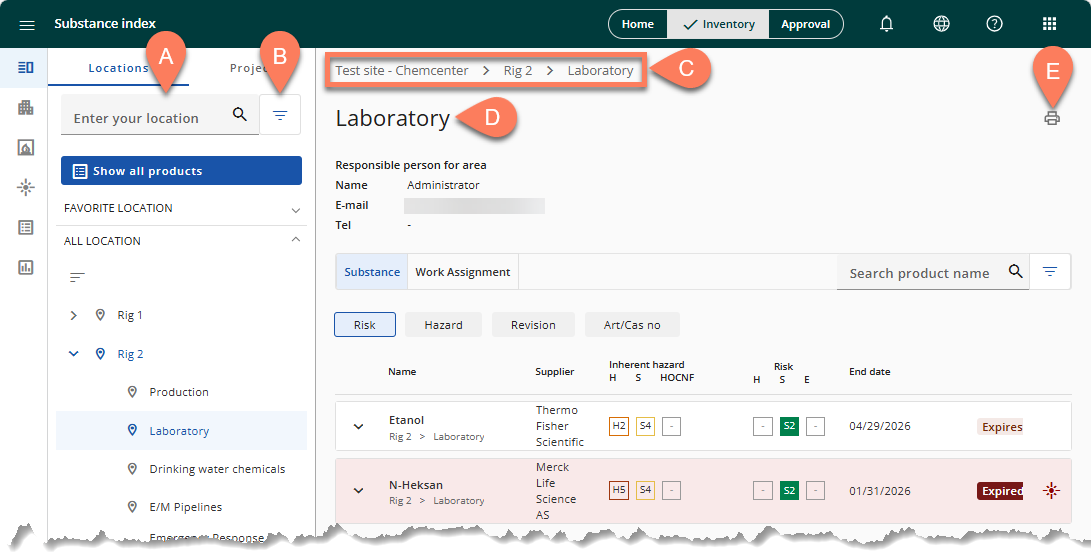Open the help question mark icon
This screenshot has width=1091, height=552.
point(994,24)
